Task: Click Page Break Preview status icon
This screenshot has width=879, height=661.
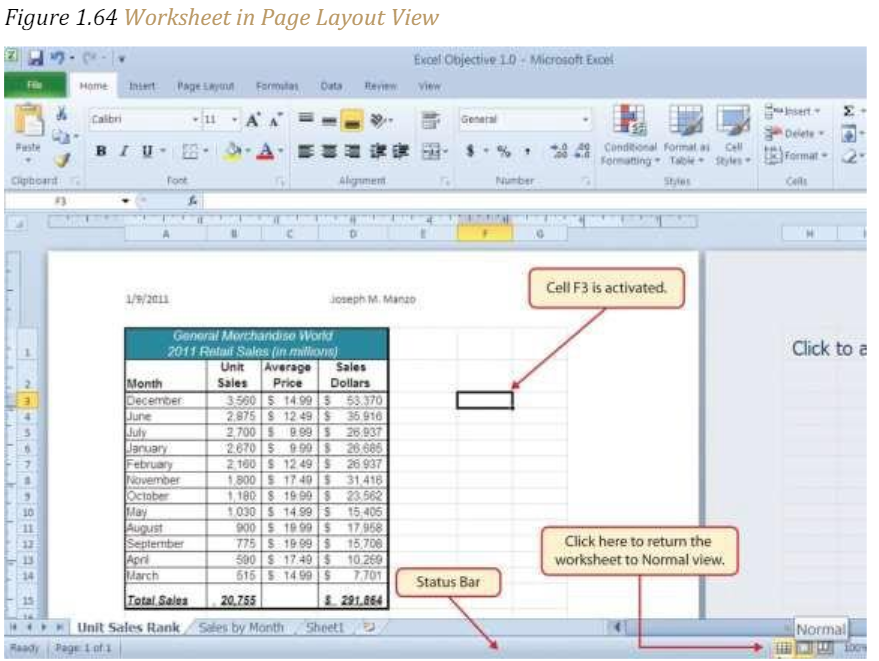Action: 825,648
